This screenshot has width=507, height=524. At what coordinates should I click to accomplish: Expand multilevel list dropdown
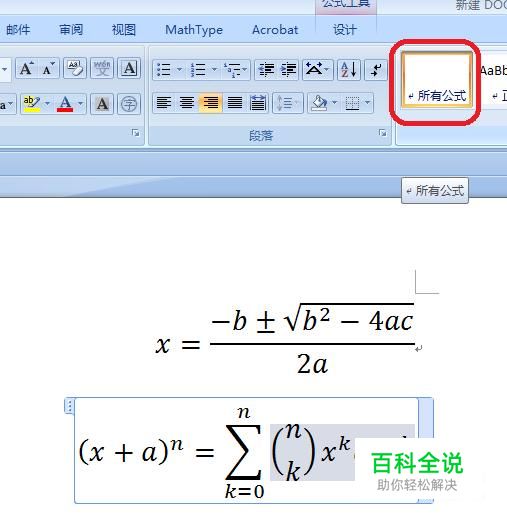(x=245, y=70)
